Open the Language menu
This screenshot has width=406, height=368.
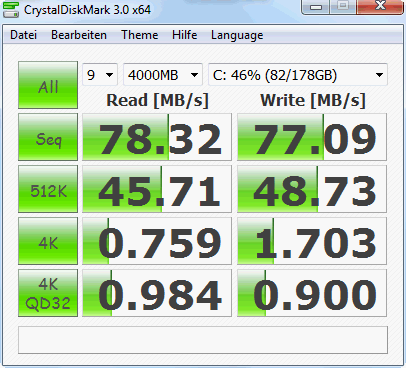point(237,35)
